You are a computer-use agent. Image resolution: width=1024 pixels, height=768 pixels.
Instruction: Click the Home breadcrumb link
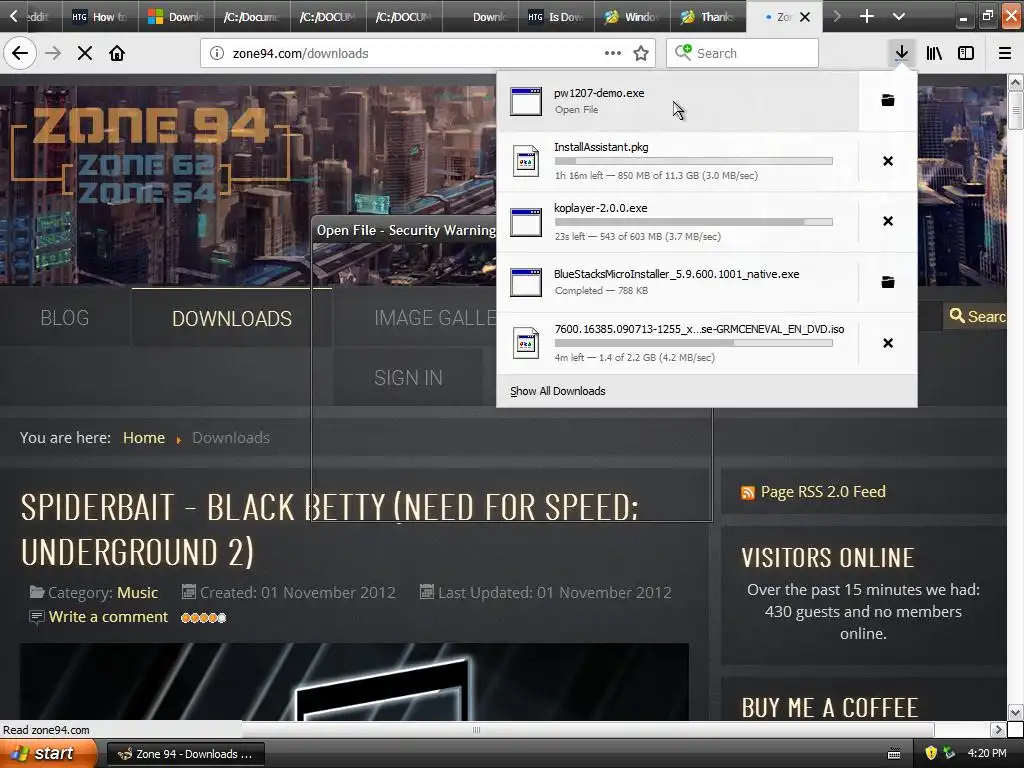click(x=144, y=438)
